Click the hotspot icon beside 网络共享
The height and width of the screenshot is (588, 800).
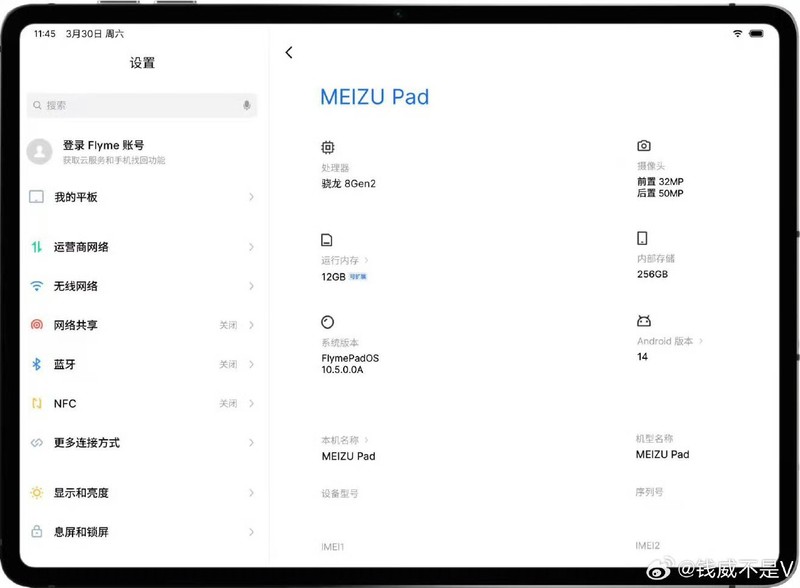tap(37, 325)
